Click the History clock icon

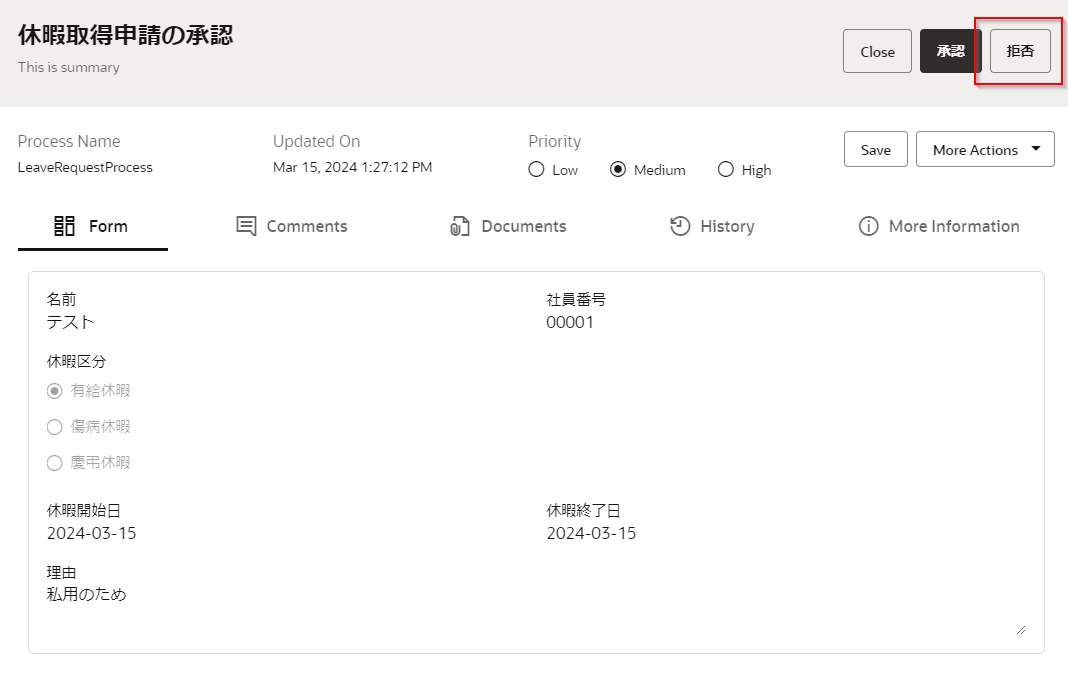pyautogui.click(x=680, y=226)
